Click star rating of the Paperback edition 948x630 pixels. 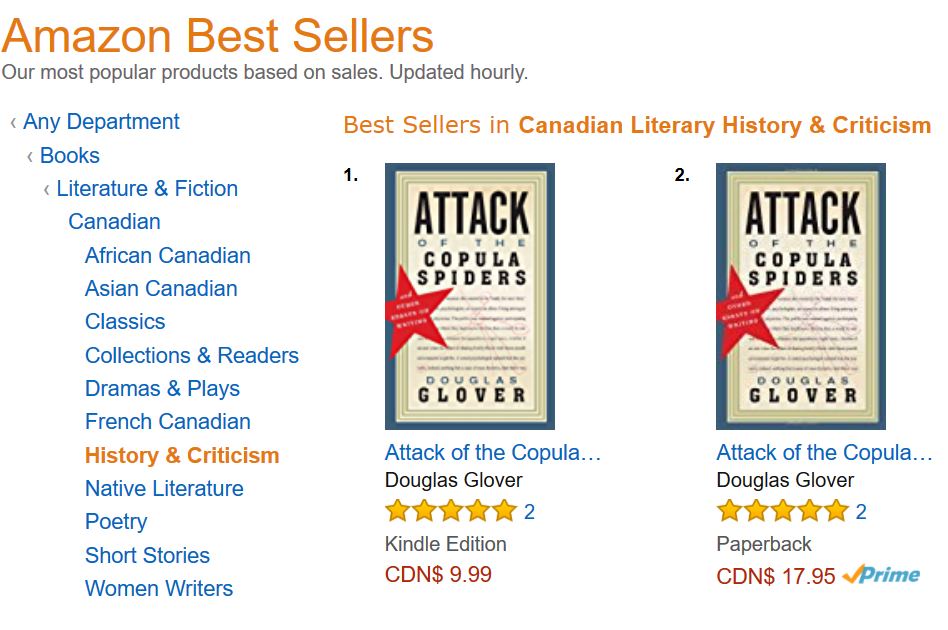782,512
